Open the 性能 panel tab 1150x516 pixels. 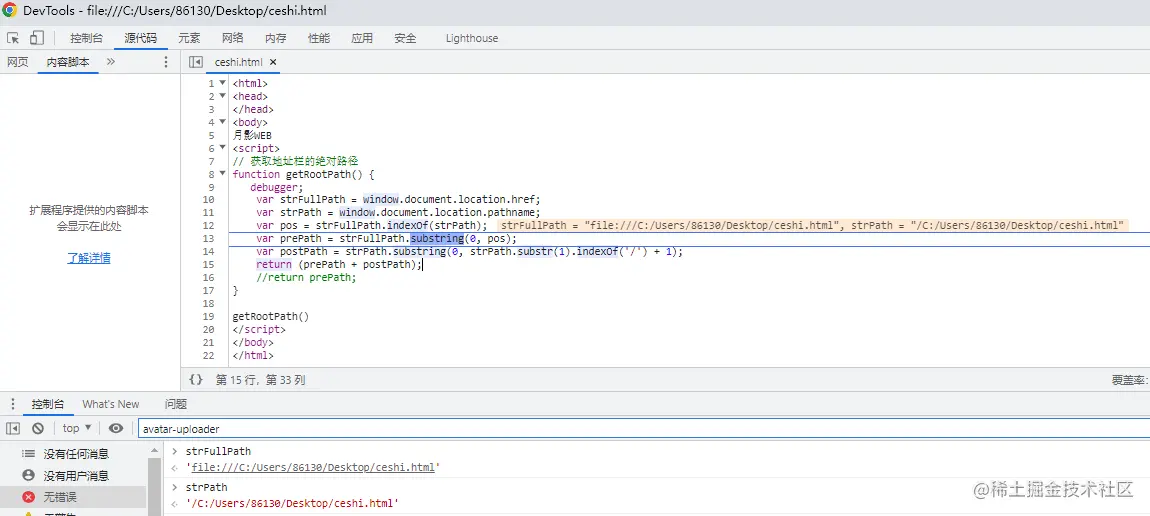[319, 38]
